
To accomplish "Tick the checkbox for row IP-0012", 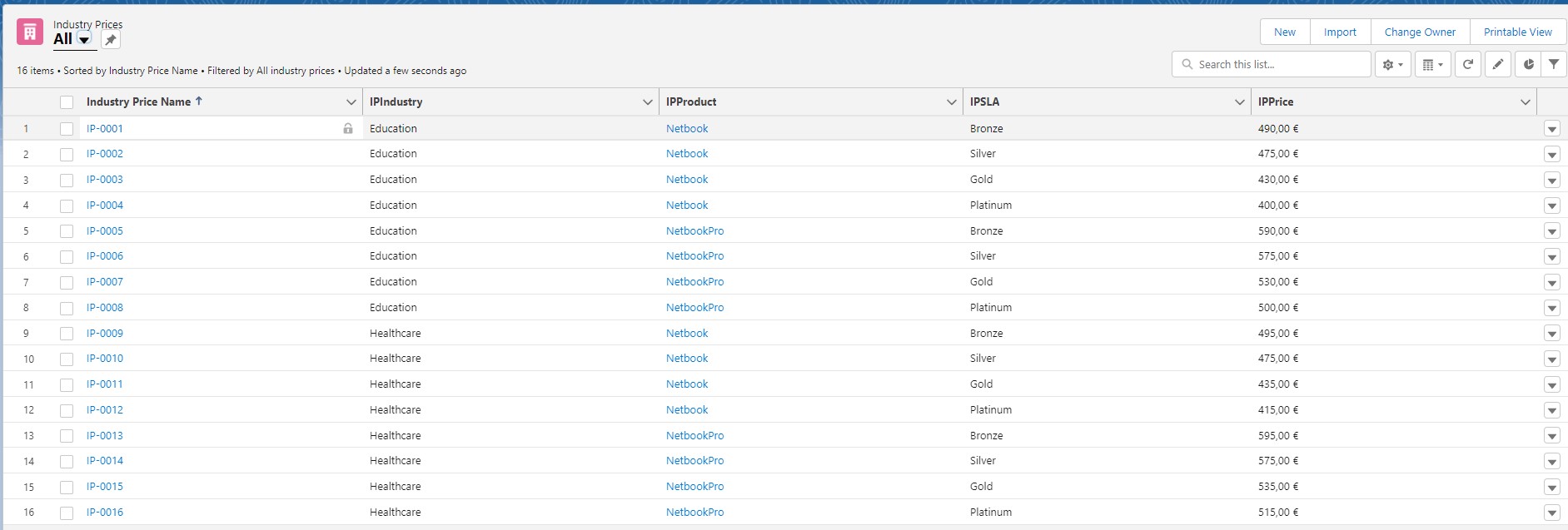I will coord(67,410).
